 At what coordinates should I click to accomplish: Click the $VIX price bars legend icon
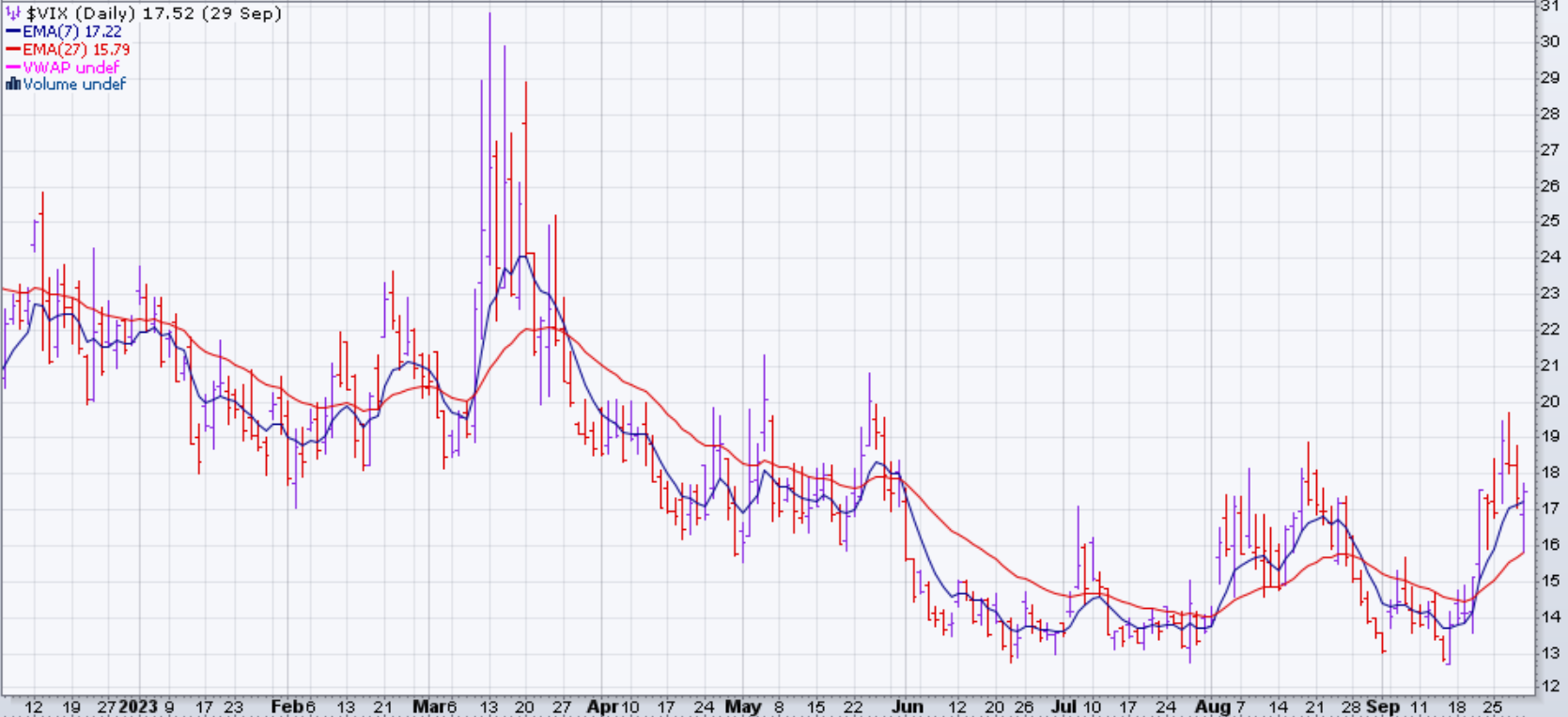click(13, 14)
